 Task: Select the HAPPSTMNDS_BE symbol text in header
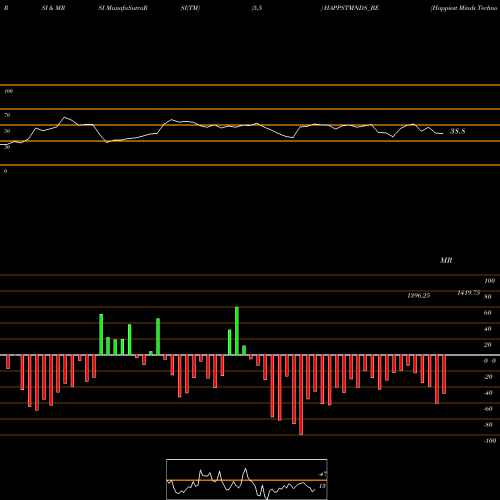click(x=351, y=8)
